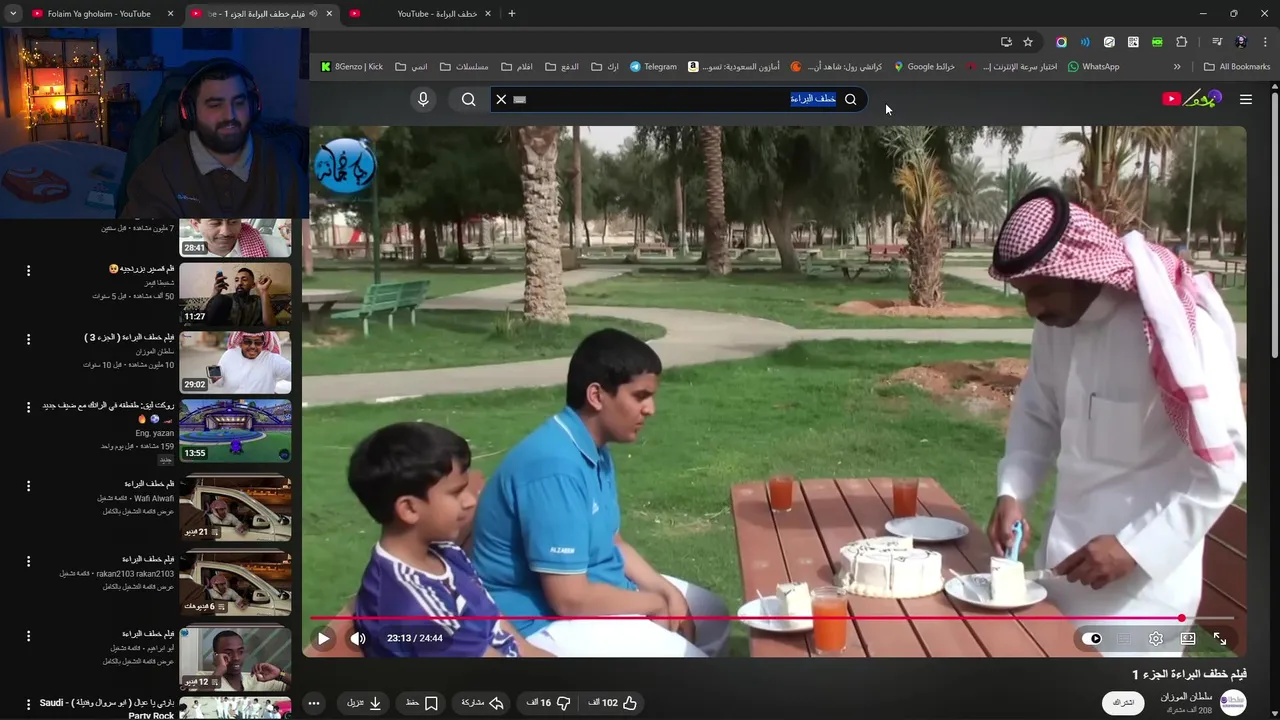Open the Chrome extensions puzzle icon
Viewport: 1280px width, 720px height.
click(1182, 42)
